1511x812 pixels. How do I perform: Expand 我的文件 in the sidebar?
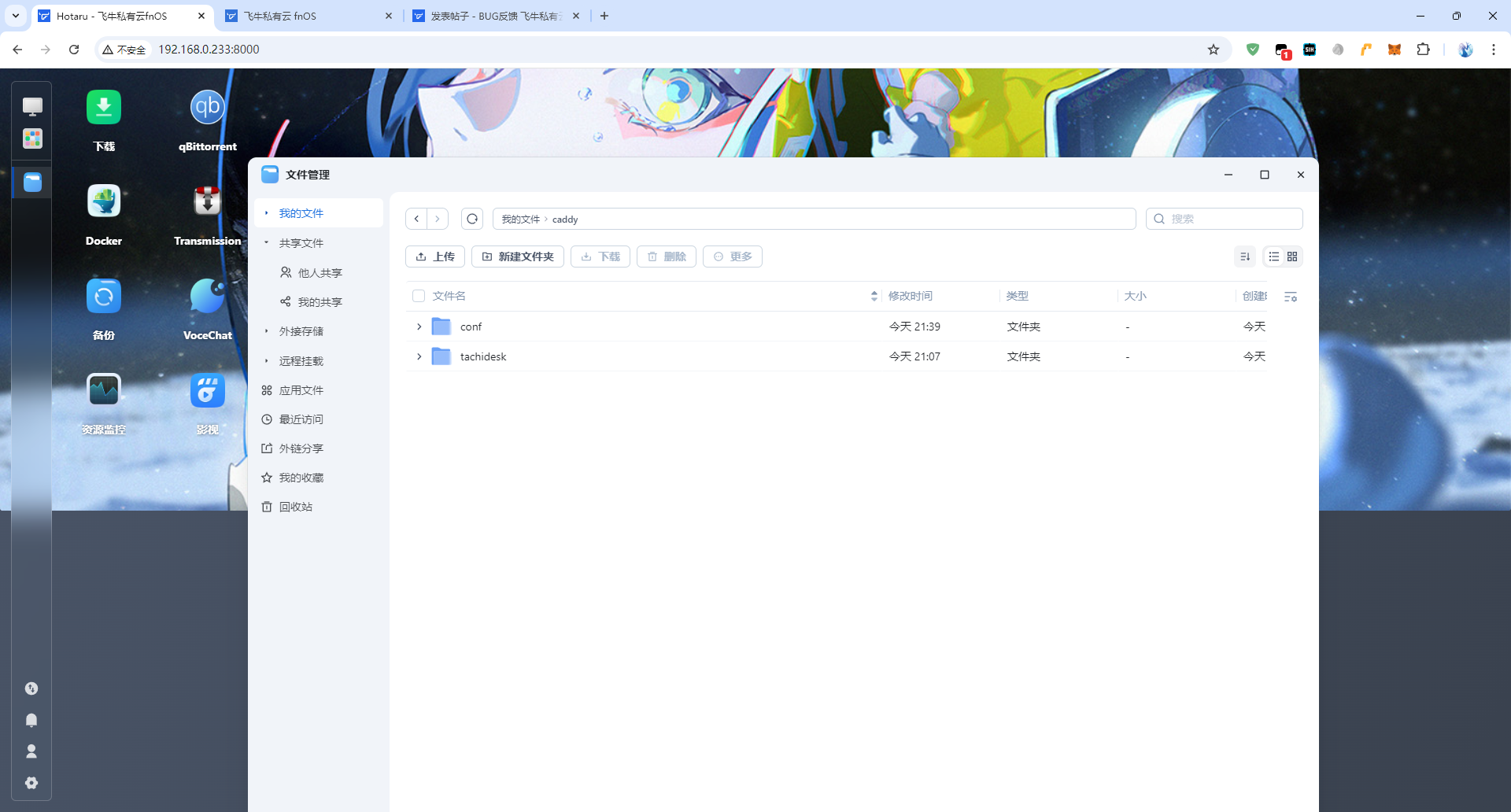point(267,213)
